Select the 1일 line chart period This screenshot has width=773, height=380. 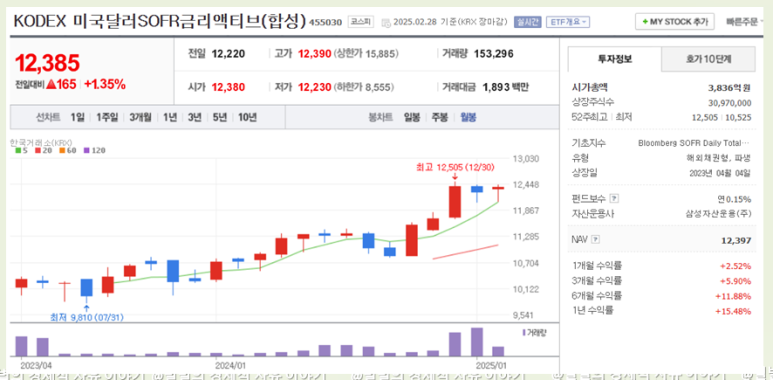(x=77, y=117)
